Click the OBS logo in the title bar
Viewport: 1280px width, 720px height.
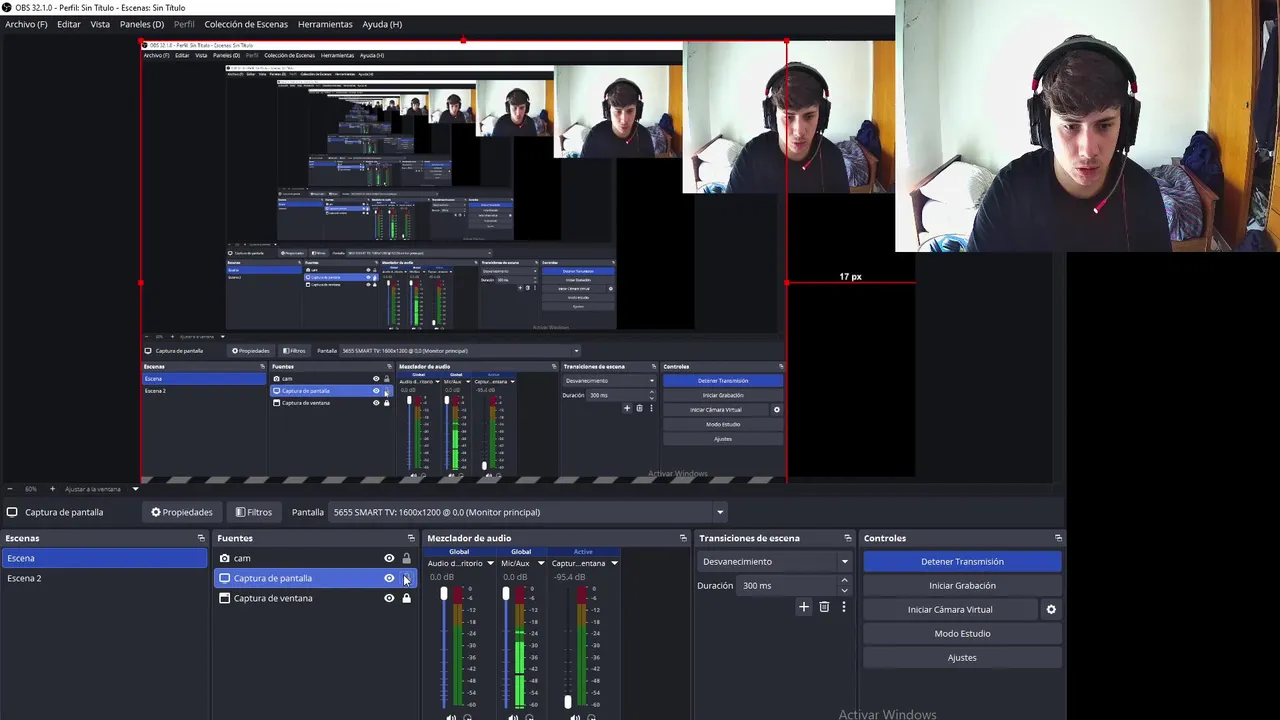tap(8, 7)
